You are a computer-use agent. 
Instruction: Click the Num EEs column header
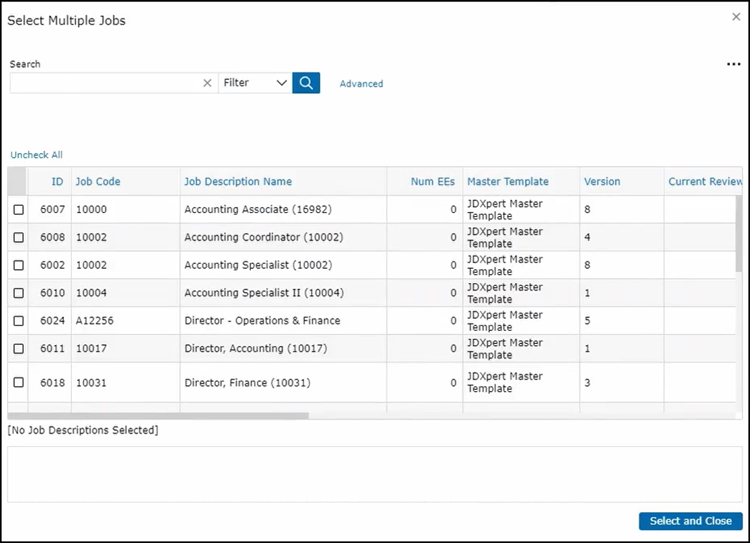[x=432, y=182]
